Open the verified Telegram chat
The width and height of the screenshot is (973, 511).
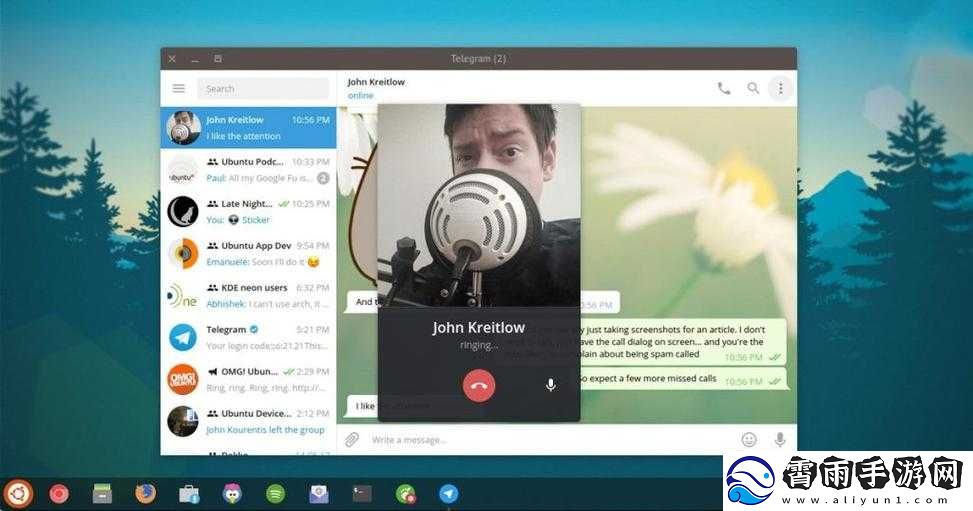tap(248, 337)
